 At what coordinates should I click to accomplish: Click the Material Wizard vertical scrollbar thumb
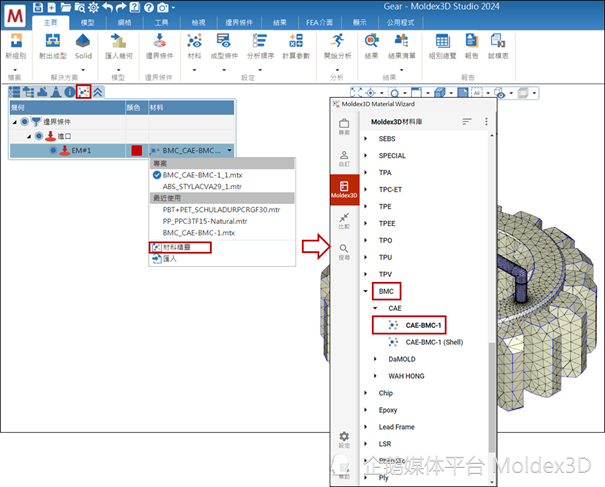click(x=492, y=397)
